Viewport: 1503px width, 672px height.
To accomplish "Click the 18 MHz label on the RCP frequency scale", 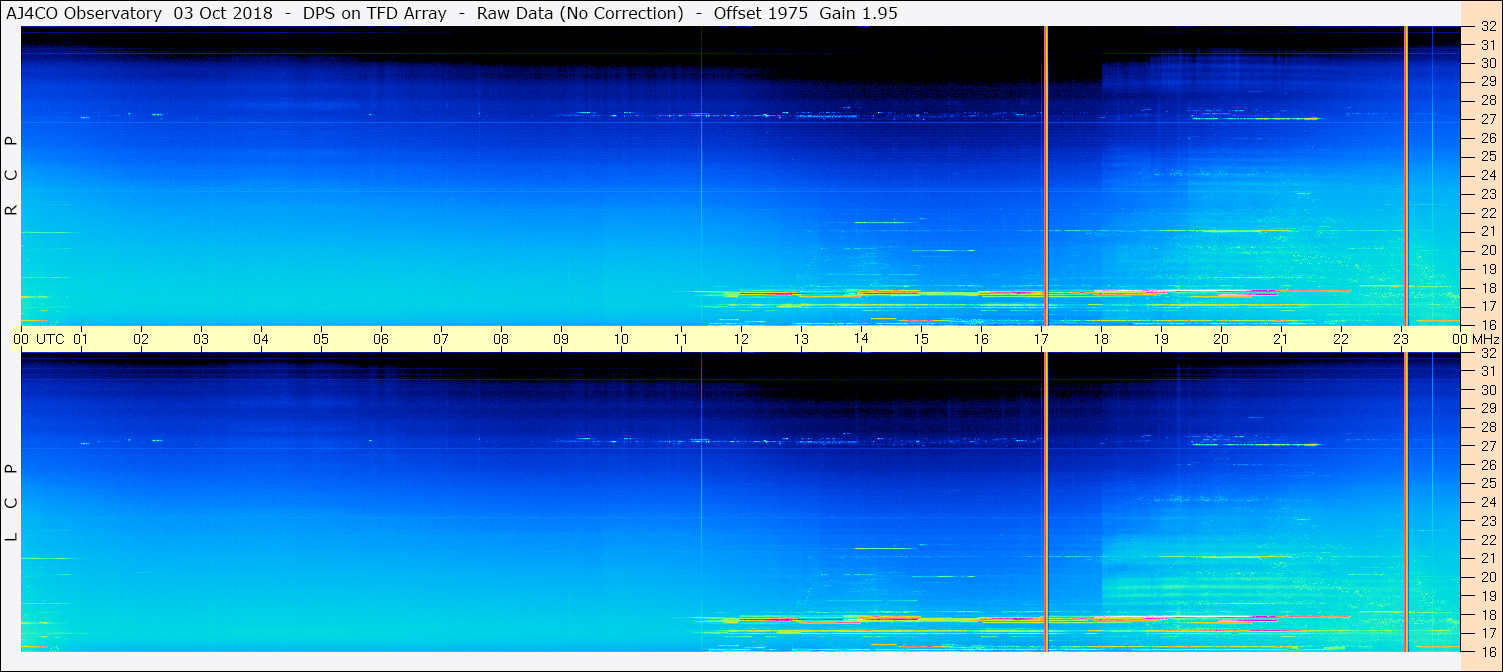I will click(x=1488, y=288).
